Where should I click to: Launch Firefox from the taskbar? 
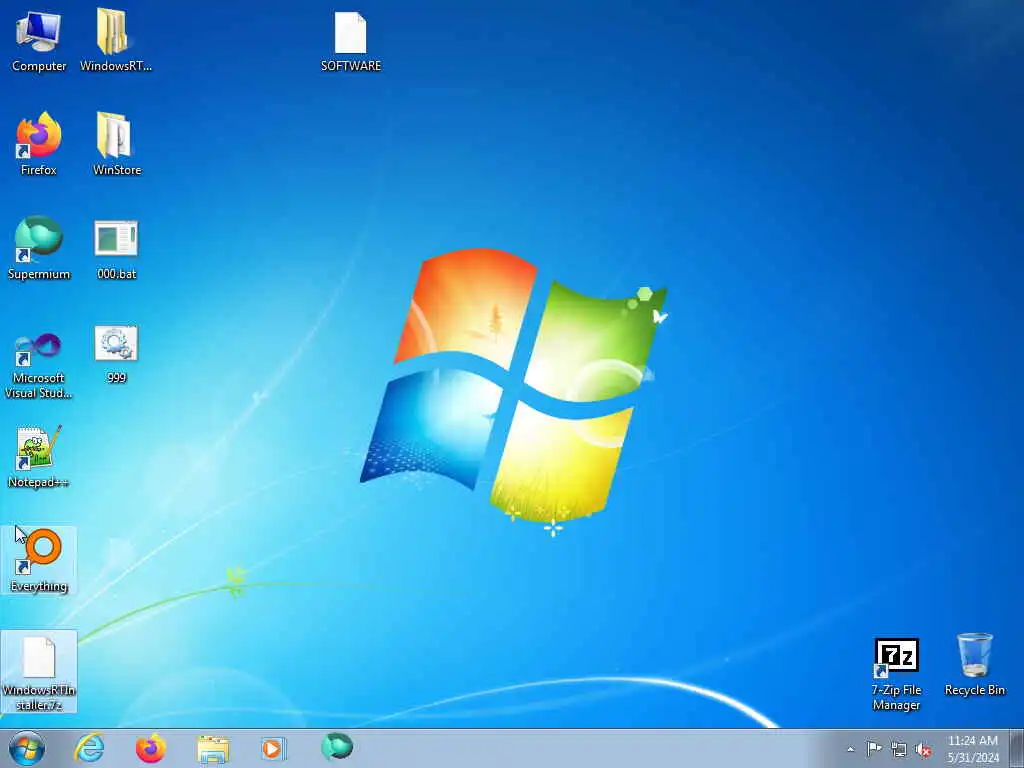[x=150, y=748]
